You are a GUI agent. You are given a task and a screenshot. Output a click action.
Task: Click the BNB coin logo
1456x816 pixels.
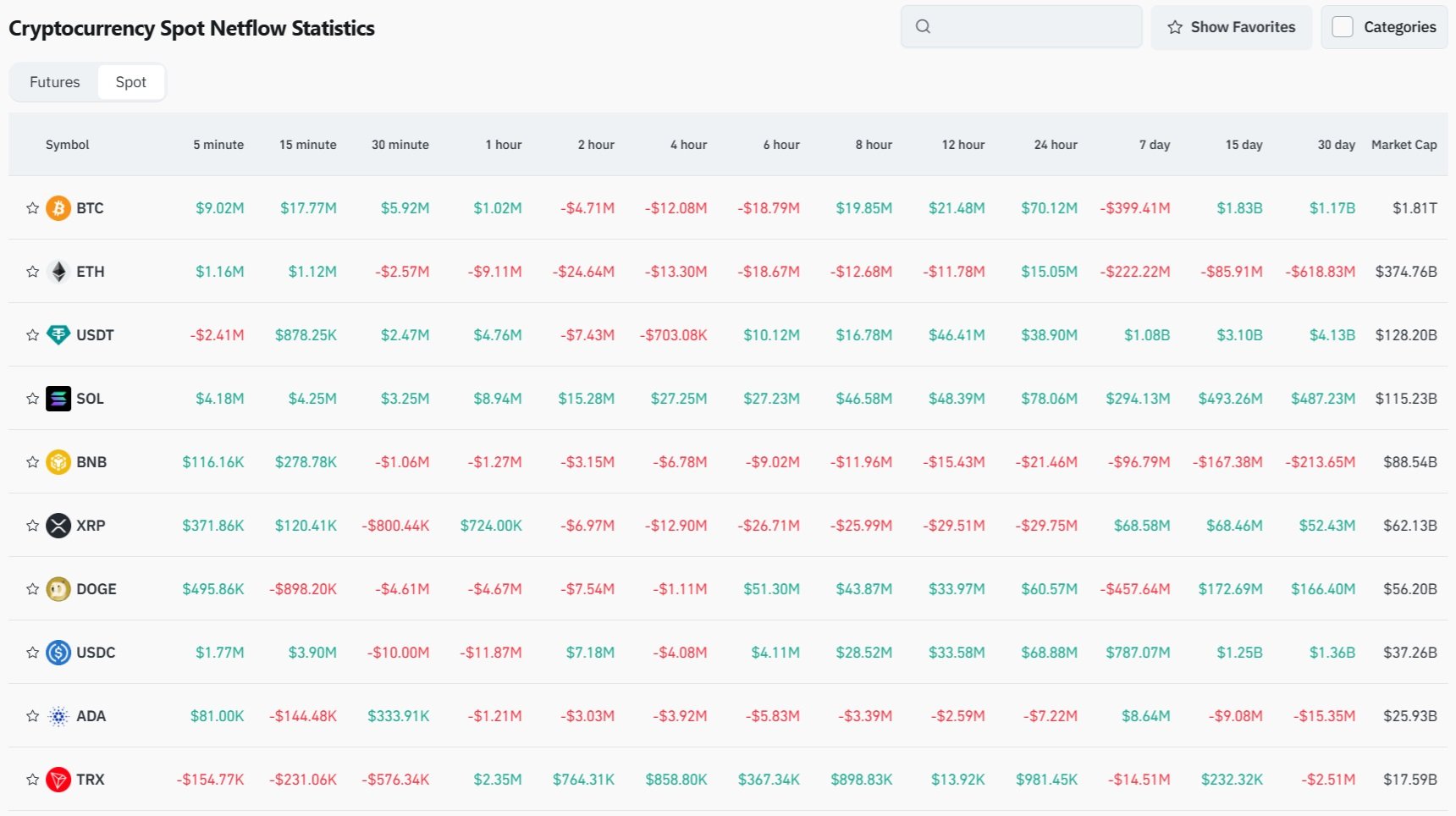click(x=58, y=462)
